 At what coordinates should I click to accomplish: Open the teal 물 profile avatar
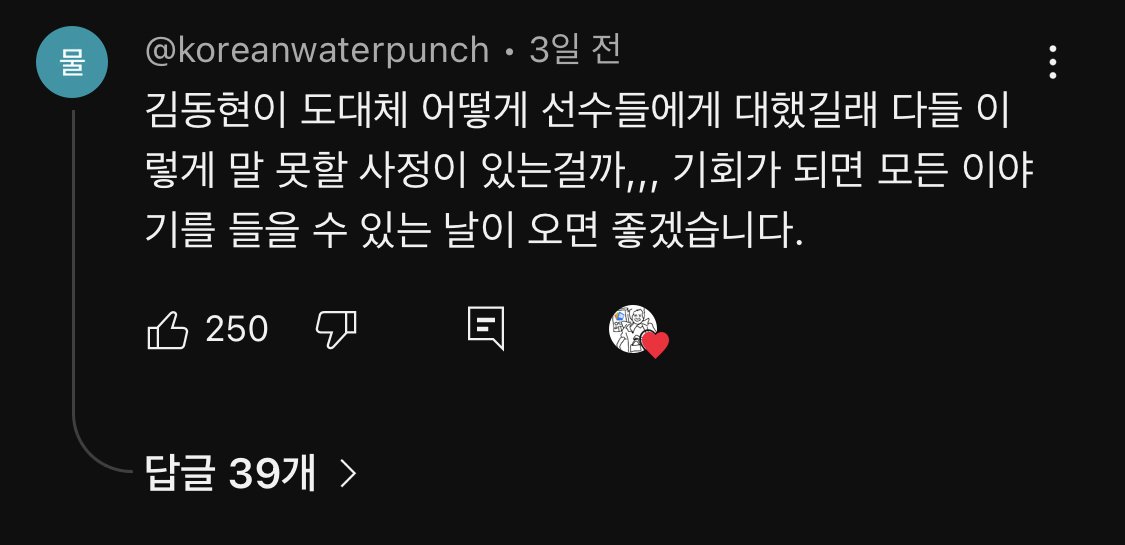(72, 62)
